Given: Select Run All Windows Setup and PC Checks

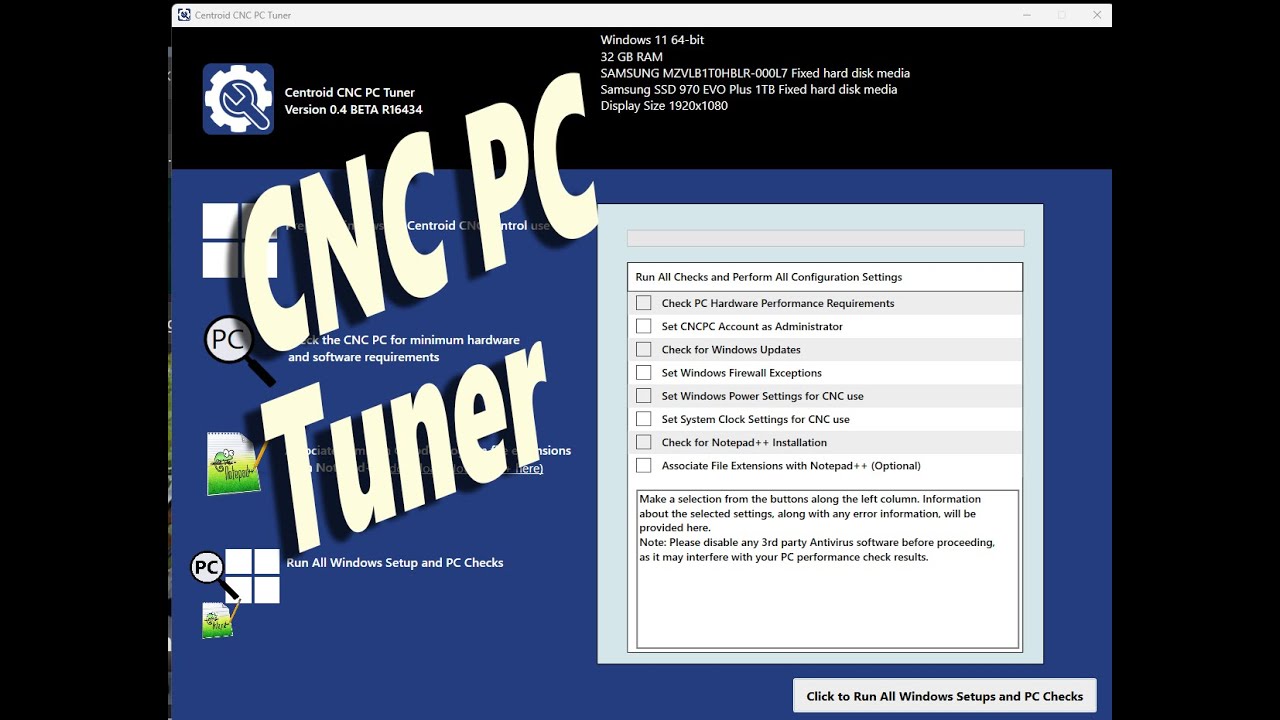Looking at the screenshot, I should click(395, 563).
